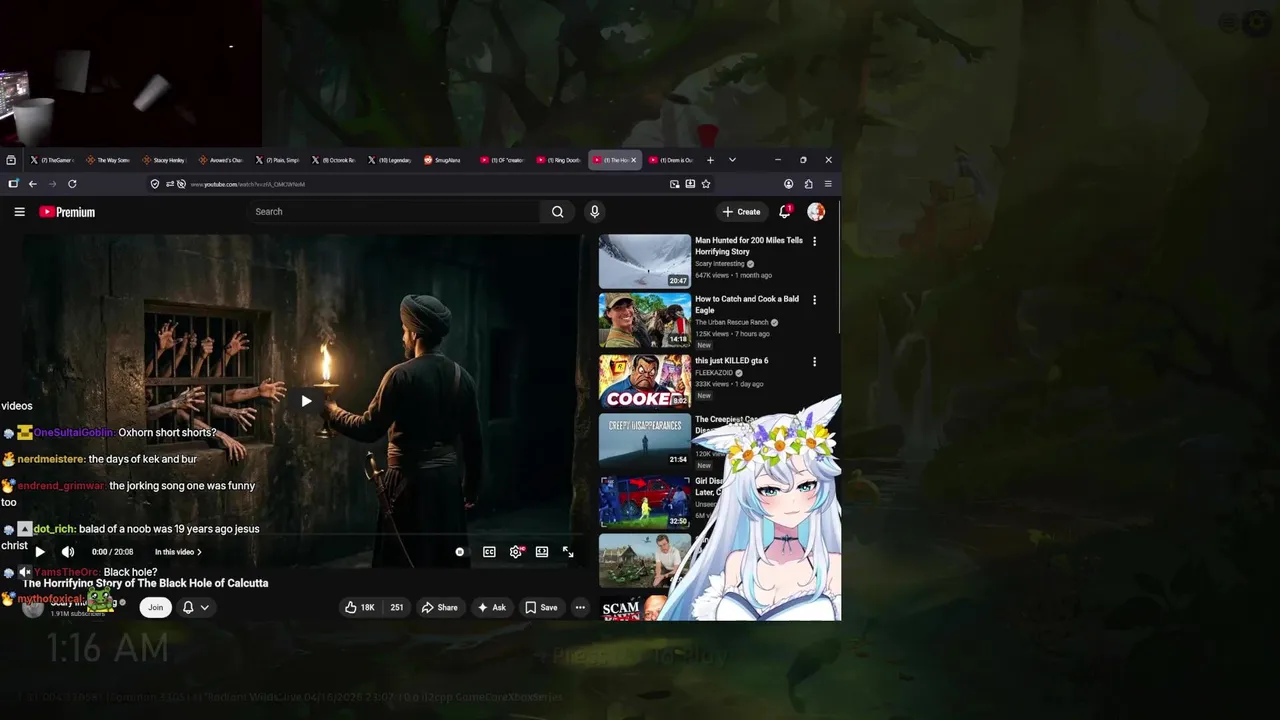Switch to the TheGamer X browser tab
The width and height of the screenshot is (1280, 720).
pos(52,160)
